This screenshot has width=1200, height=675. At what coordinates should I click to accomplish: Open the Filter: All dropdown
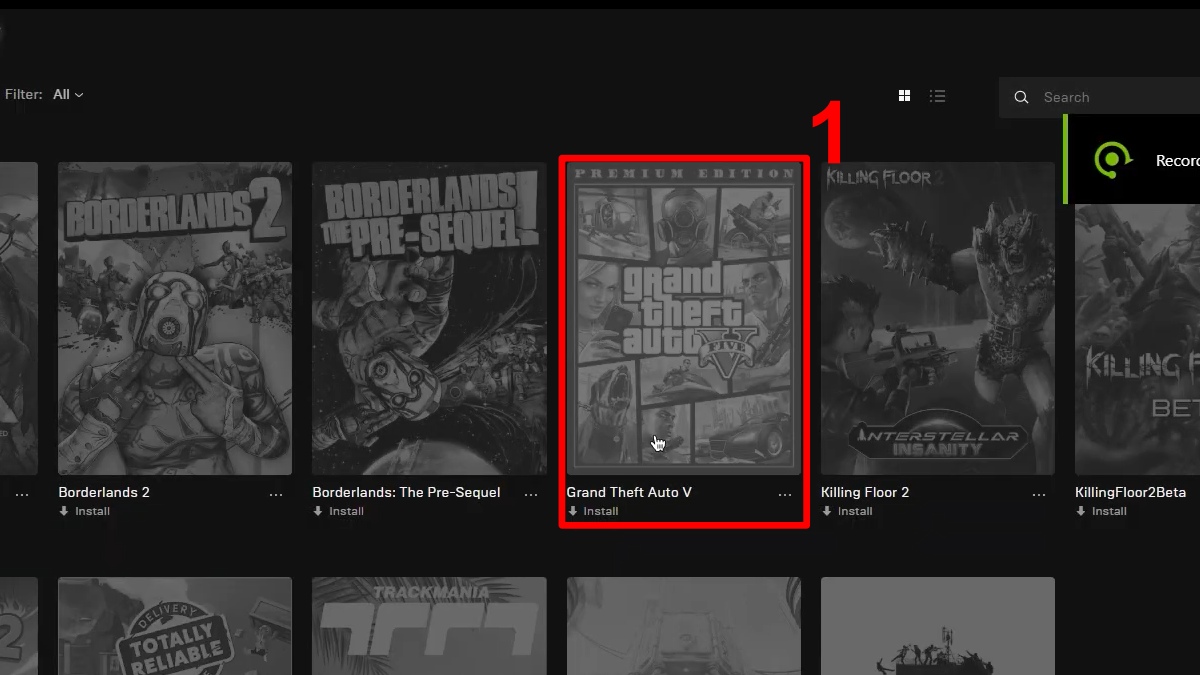point(45,94)
